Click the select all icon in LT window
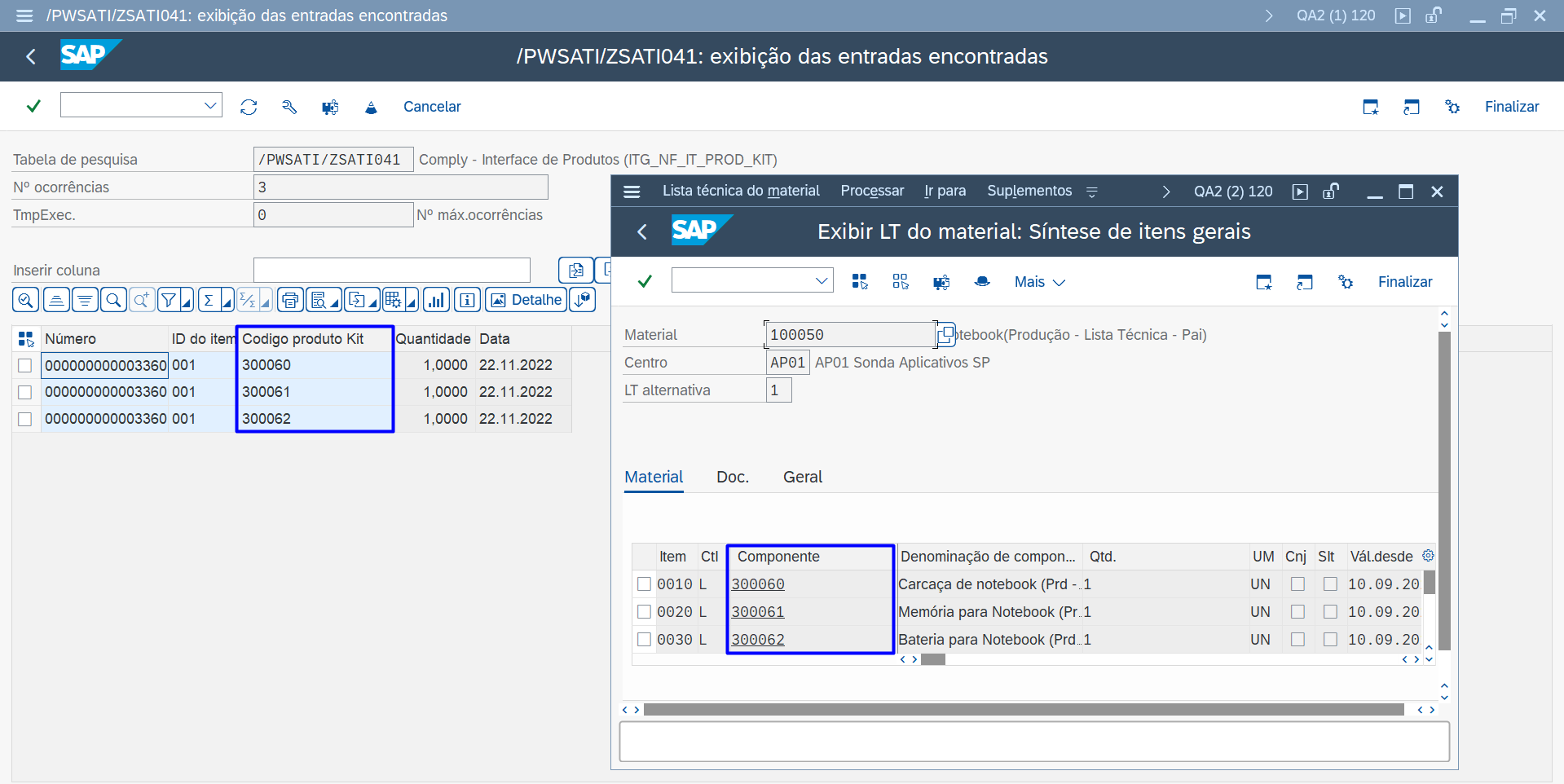The width and height of the screenshot is (1564, 784). pos(860,282)
